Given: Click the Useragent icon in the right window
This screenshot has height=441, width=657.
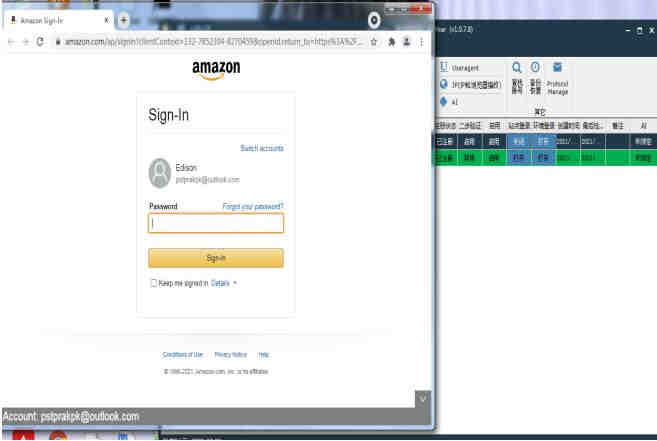Looking at the screenshot, I should (x=444, y=67).
